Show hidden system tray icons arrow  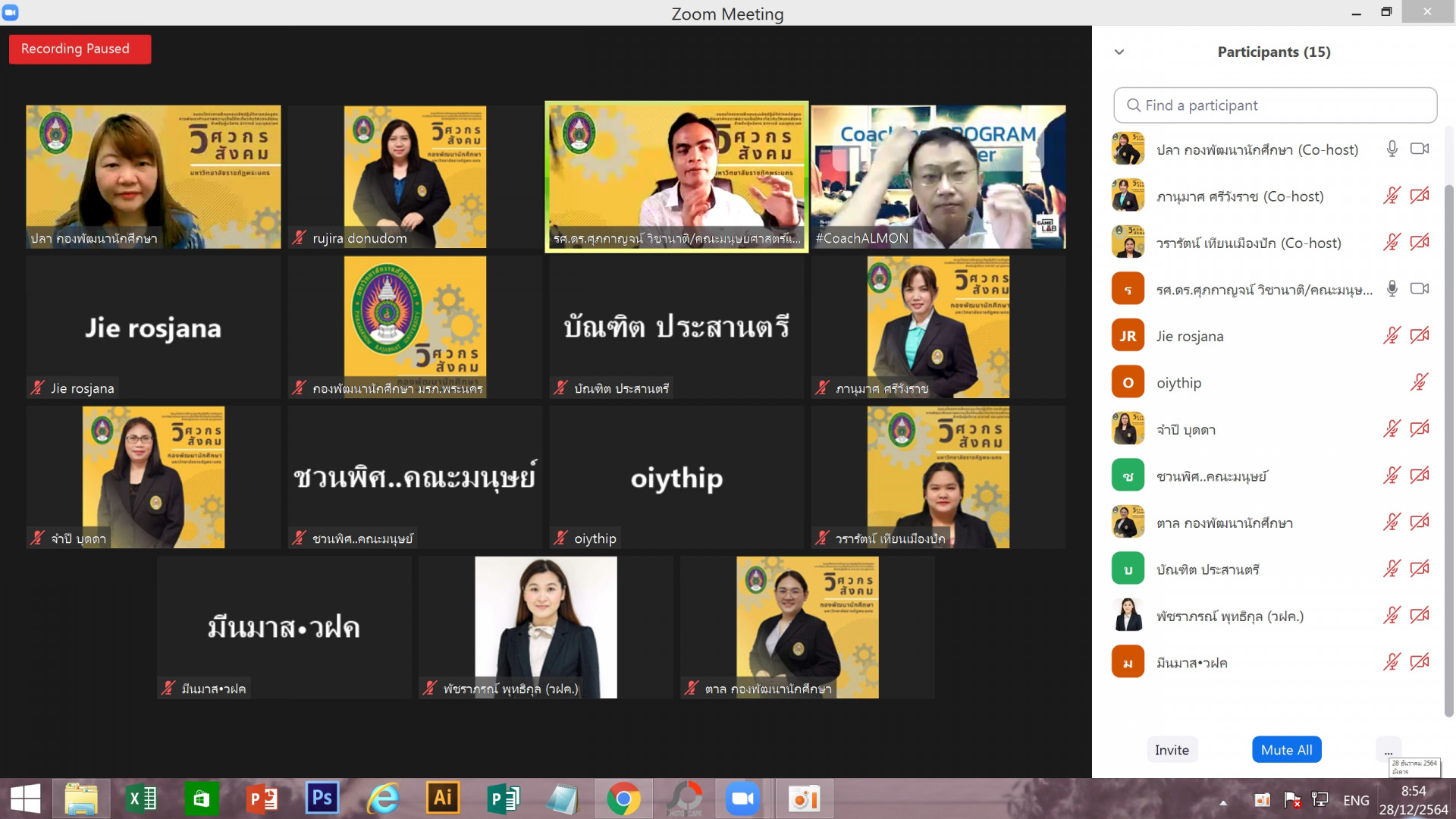coord(1223,801)
